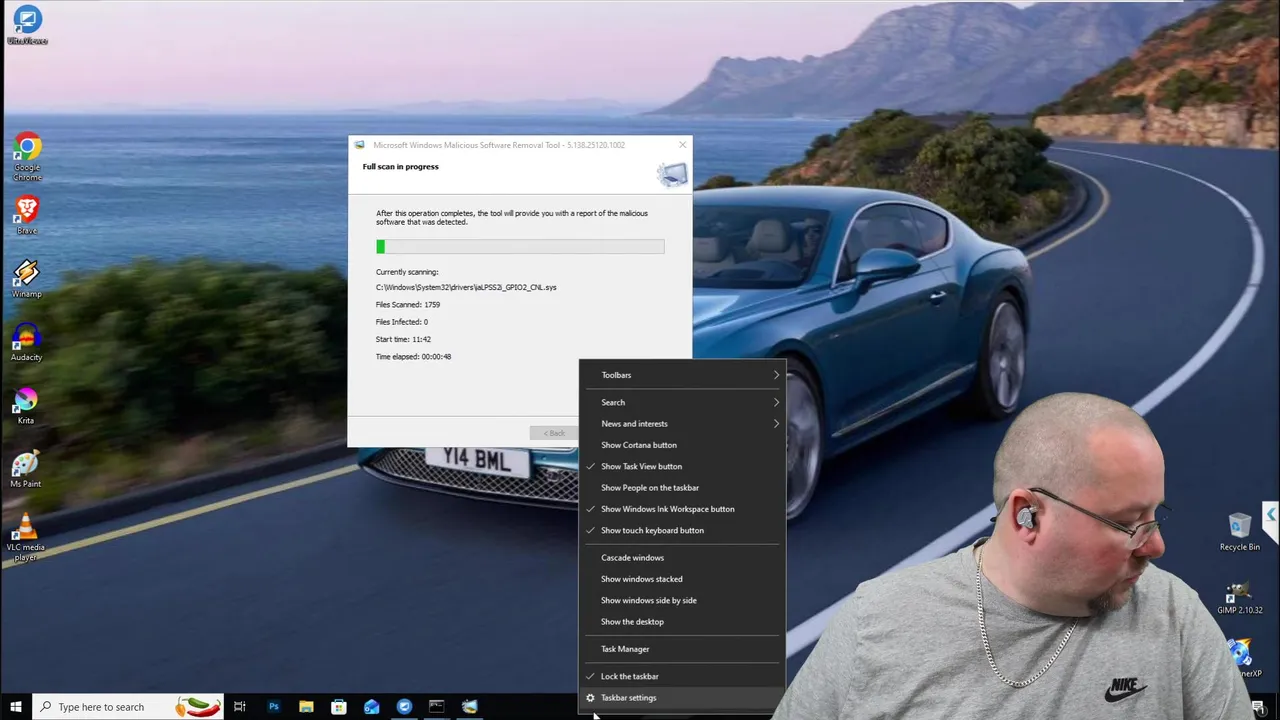Close the Malicious Software Removal Tool window
The width and height of the screenshot is (1280, 720).
(682, 145)
